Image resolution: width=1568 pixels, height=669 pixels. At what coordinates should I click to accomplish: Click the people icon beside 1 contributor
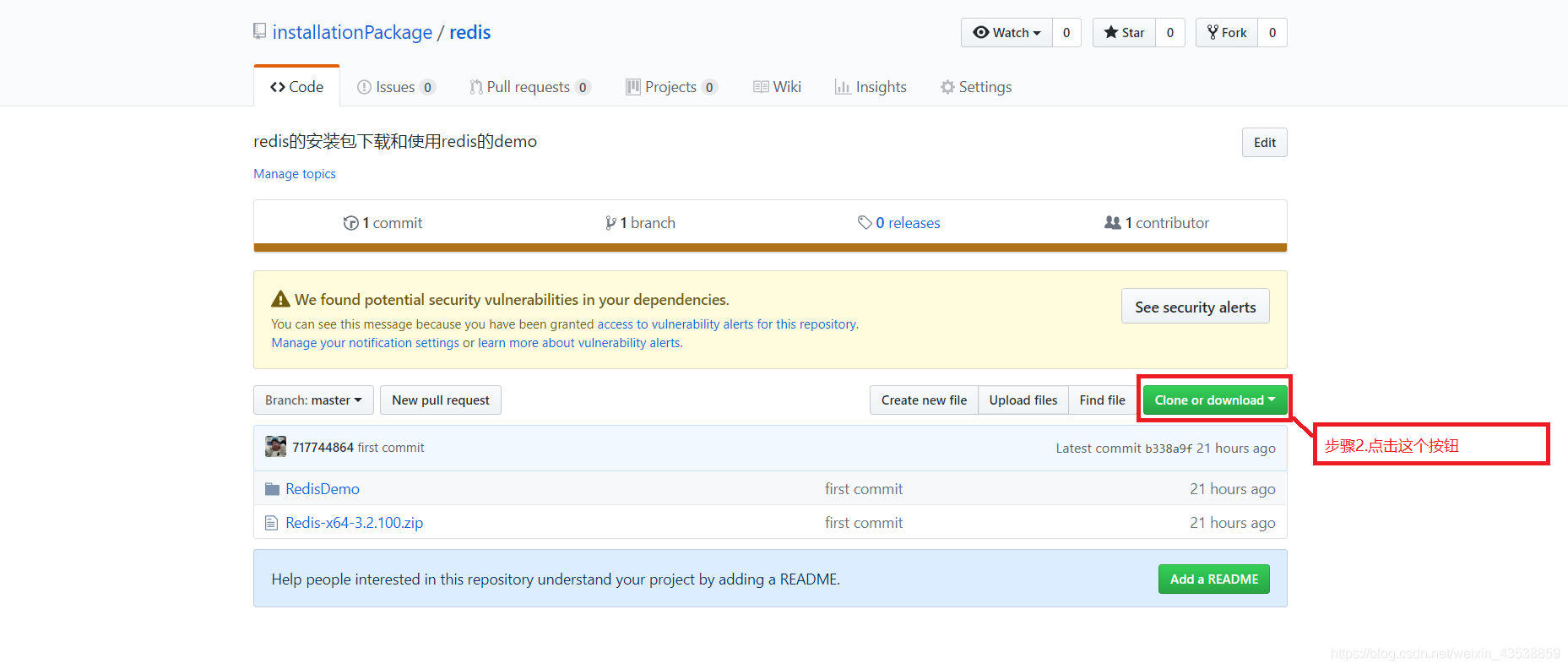coord(1113,222)
